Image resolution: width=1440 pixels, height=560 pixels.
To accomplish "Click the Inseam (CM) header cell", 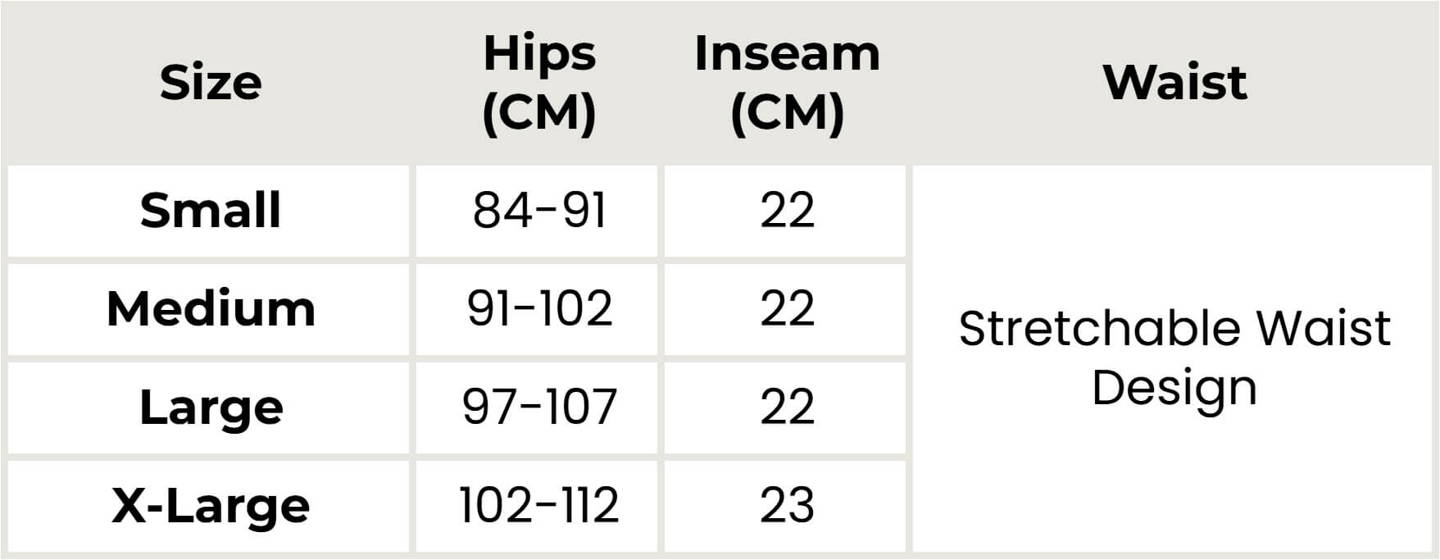I will click(x=787, y=84).
